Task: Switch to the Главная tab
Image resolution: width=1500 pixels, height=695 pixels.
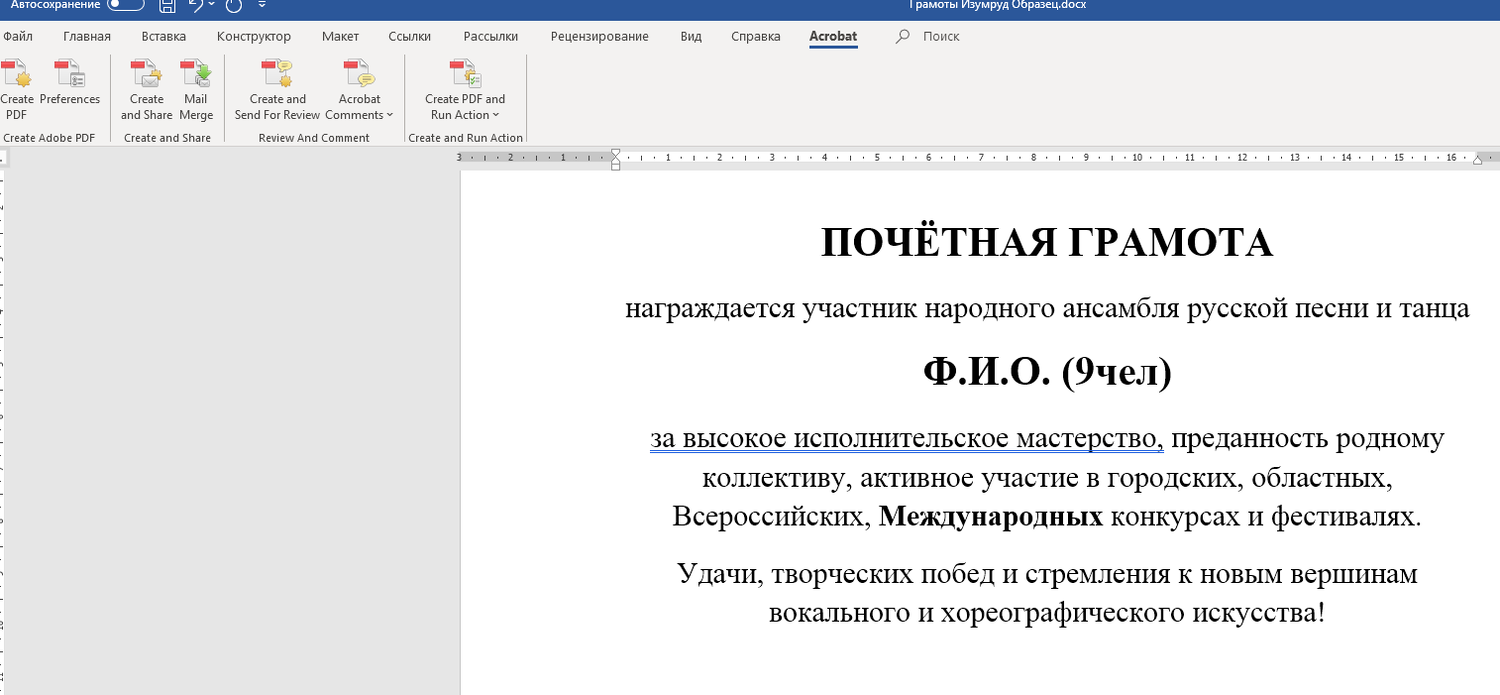Action: [x=87, y=36]
